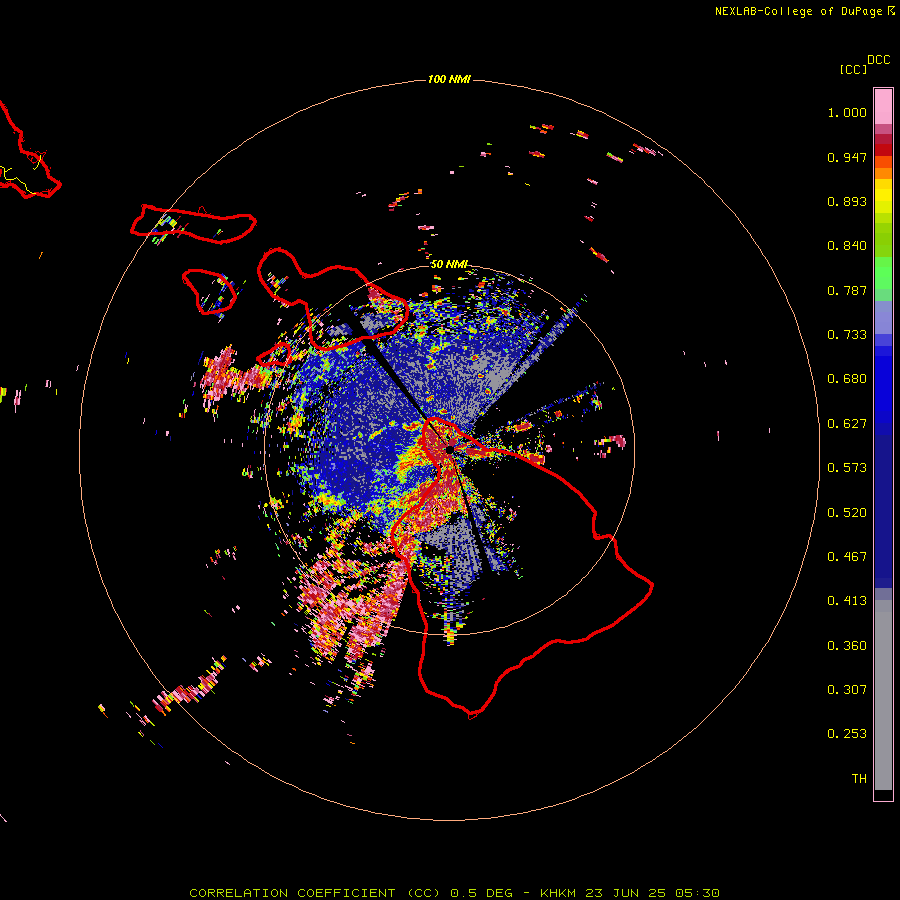Image resolution: width=900 pixels, height=900 pixels.
Task: Click the 0.680 legend value
Action: (847, 379)
